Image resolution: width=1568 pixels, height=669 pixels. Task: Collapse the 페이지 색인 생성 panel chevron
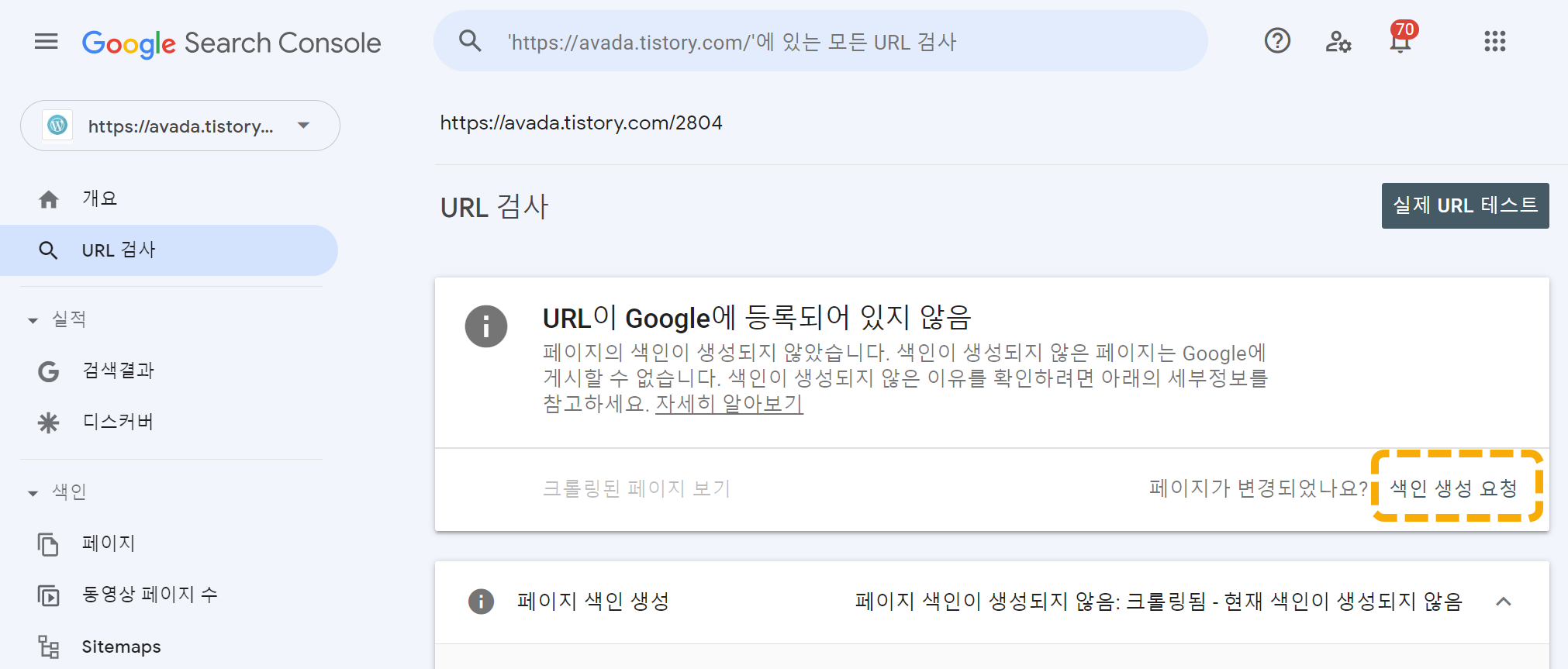[x=1504, y=602]
